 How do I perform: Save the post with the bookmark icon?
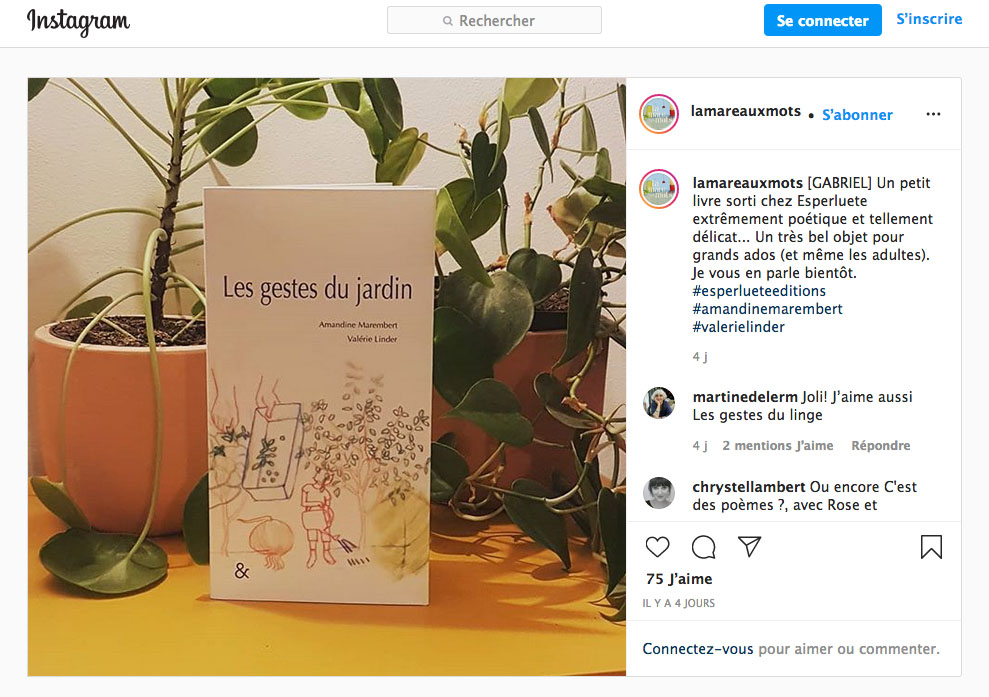pyautogui.click(x=931, y=547)
